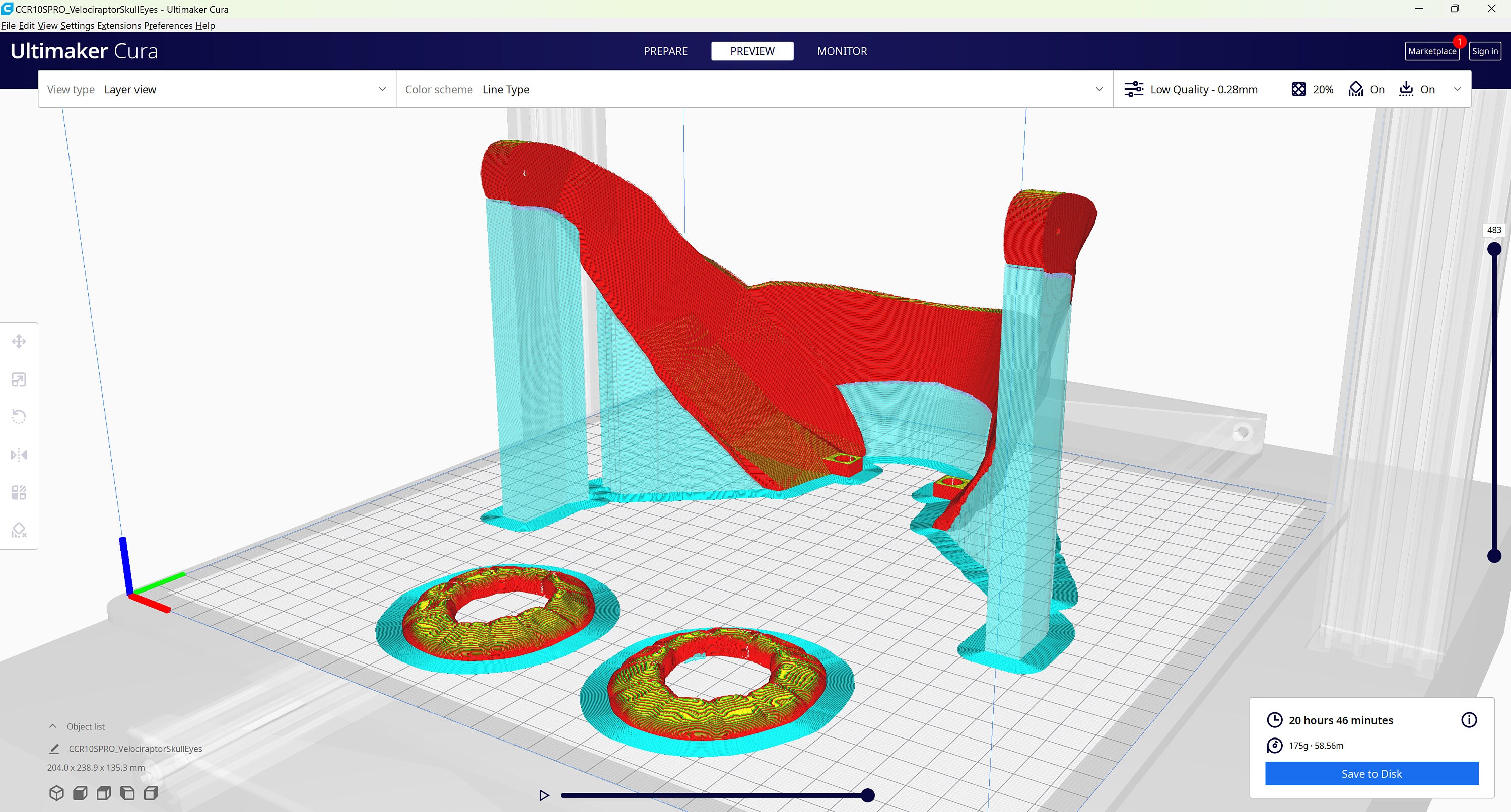Click the support On icon
This screenshot has width=1511, height=812.
pos(1355,89)
